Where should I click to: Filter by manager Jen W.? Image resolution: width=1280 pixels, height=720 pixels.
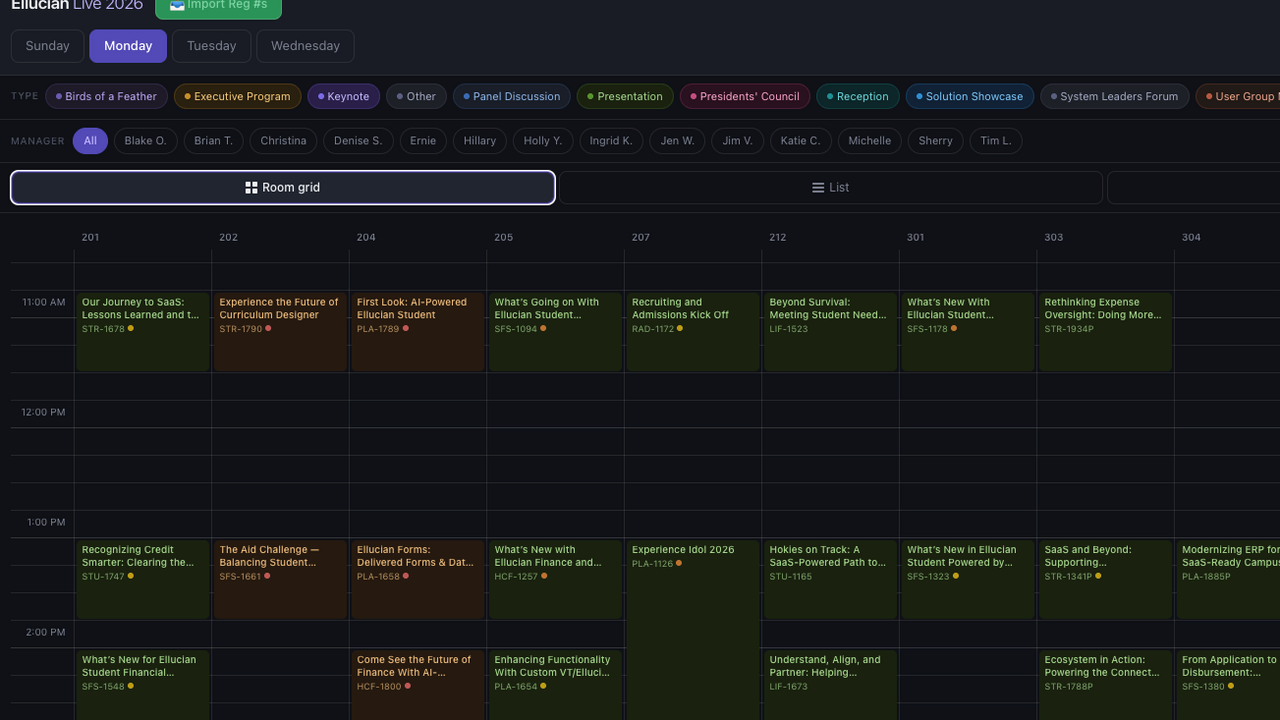click(677, 141)
